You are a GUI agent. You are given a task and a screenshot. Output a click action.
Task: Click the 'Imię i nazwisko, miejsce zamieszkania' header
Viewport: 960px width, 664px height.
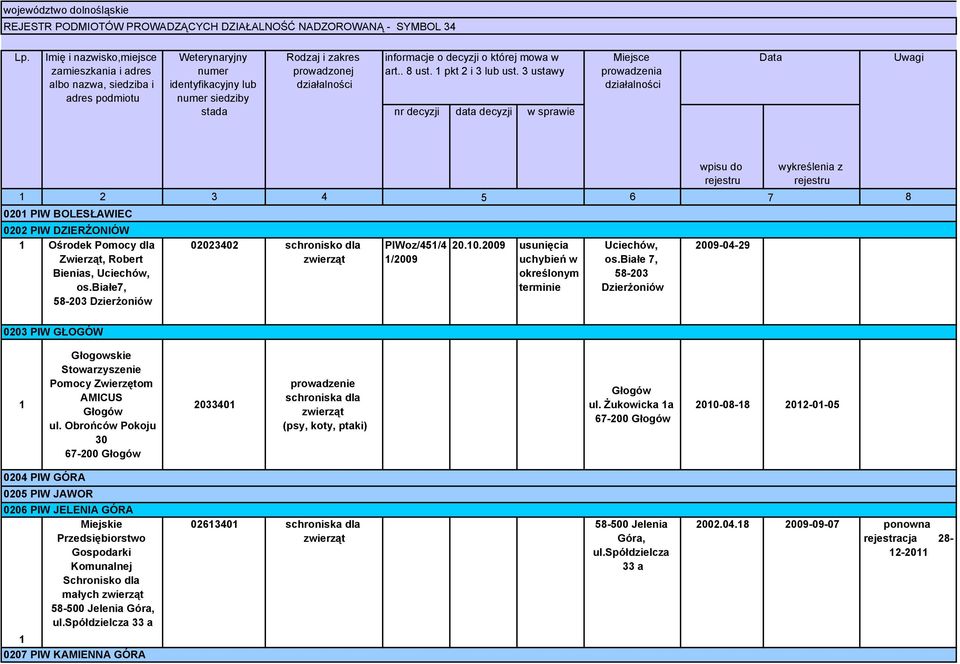(x=102, y=119)
